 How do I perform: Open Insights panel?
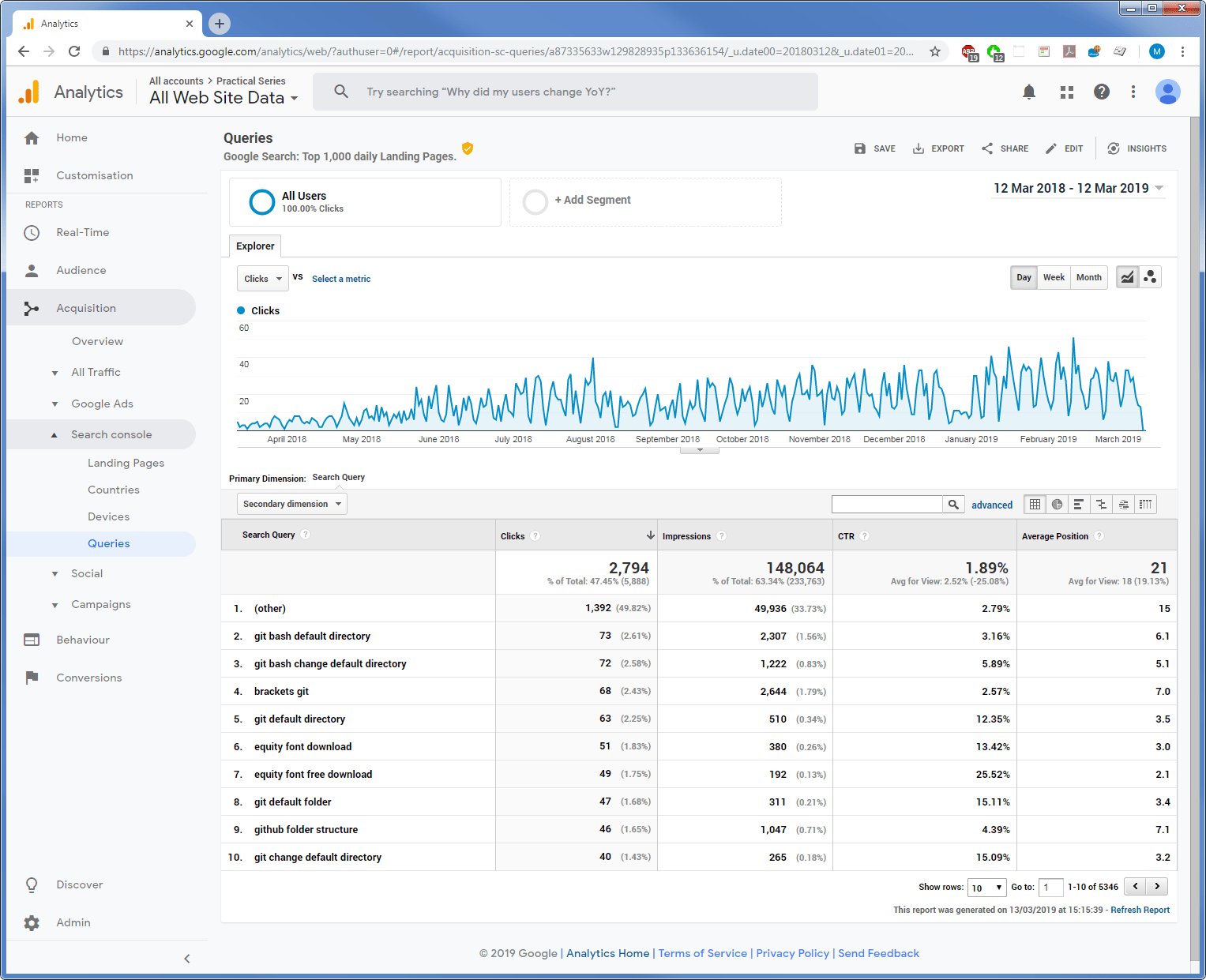pyautogui.click(x=1136, y=148)
